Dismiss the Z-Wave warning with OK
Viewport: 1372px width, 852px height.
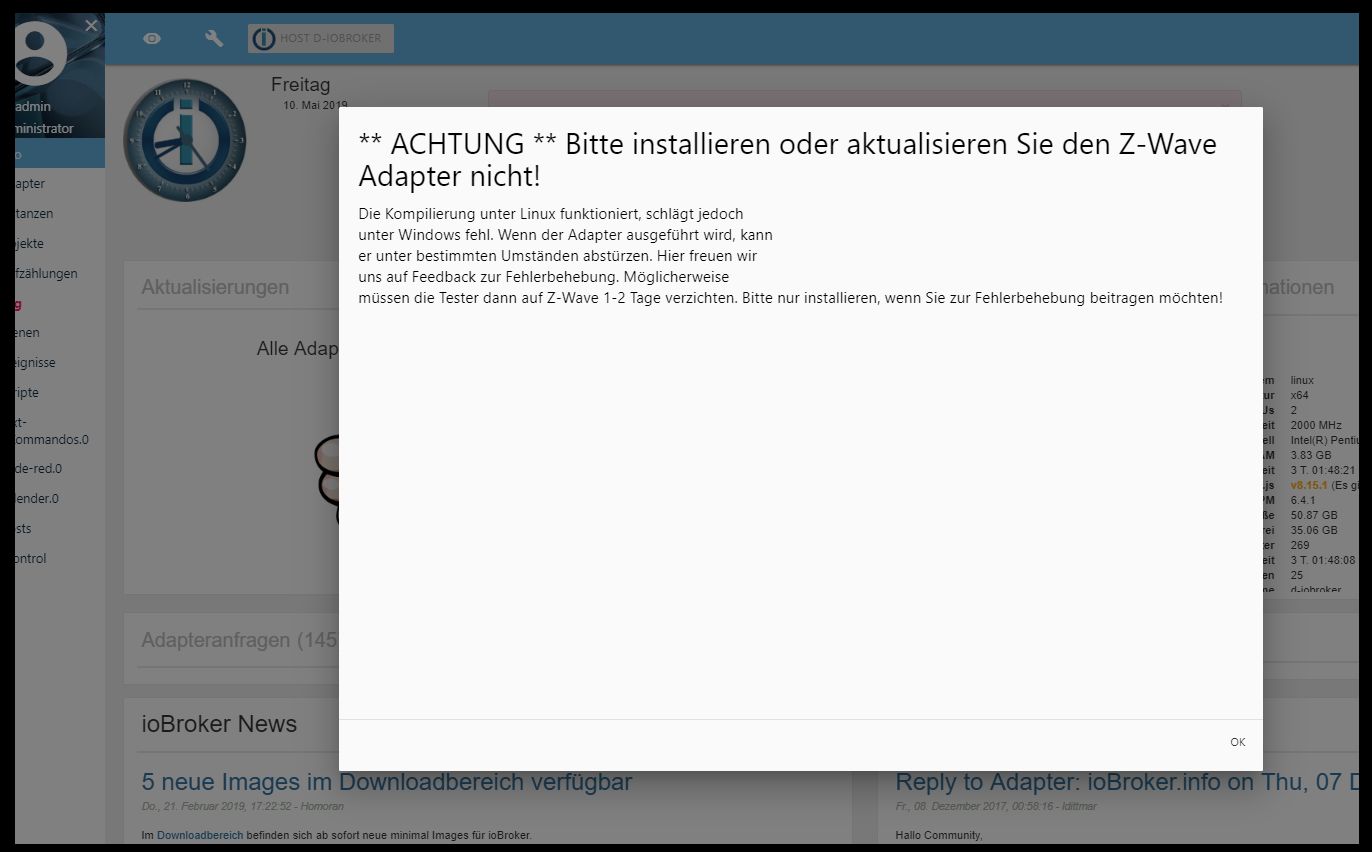click(1237, 742)
